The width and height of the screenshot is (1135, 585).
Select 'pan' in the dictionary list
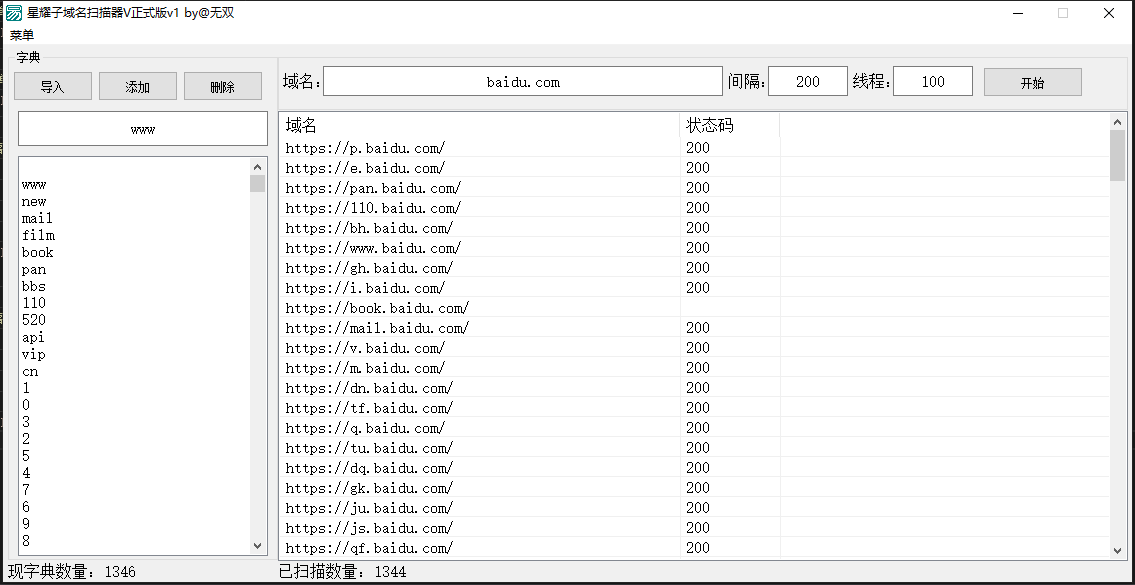(34, 269)
